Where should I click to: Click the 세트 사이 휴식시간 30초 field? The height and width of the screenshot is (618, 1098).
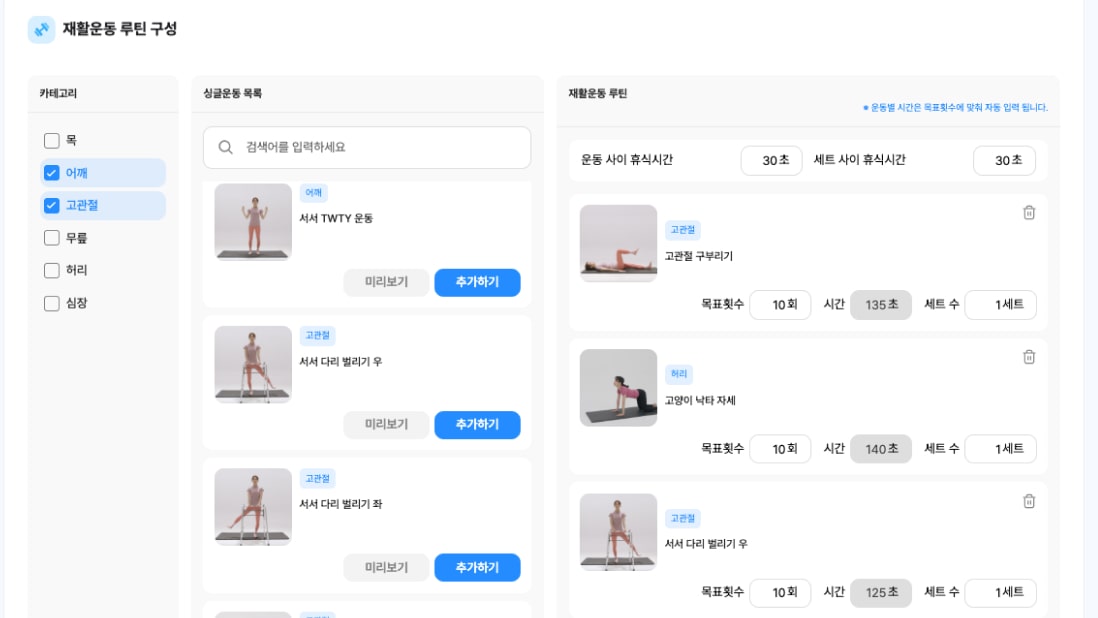(x=1004, y=161)
